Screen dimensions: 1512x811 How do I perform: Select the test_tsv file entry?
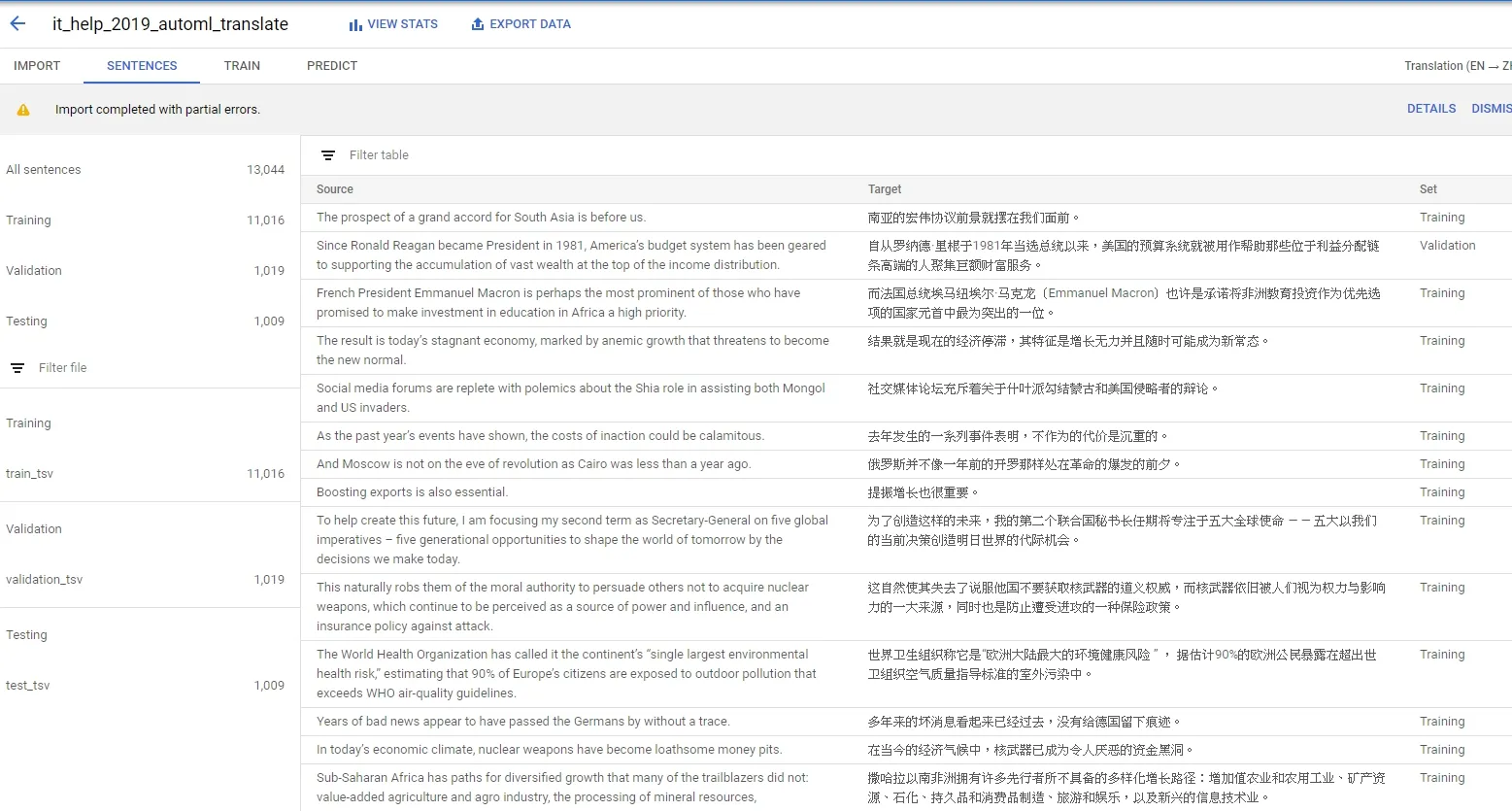tap(146, 686)
